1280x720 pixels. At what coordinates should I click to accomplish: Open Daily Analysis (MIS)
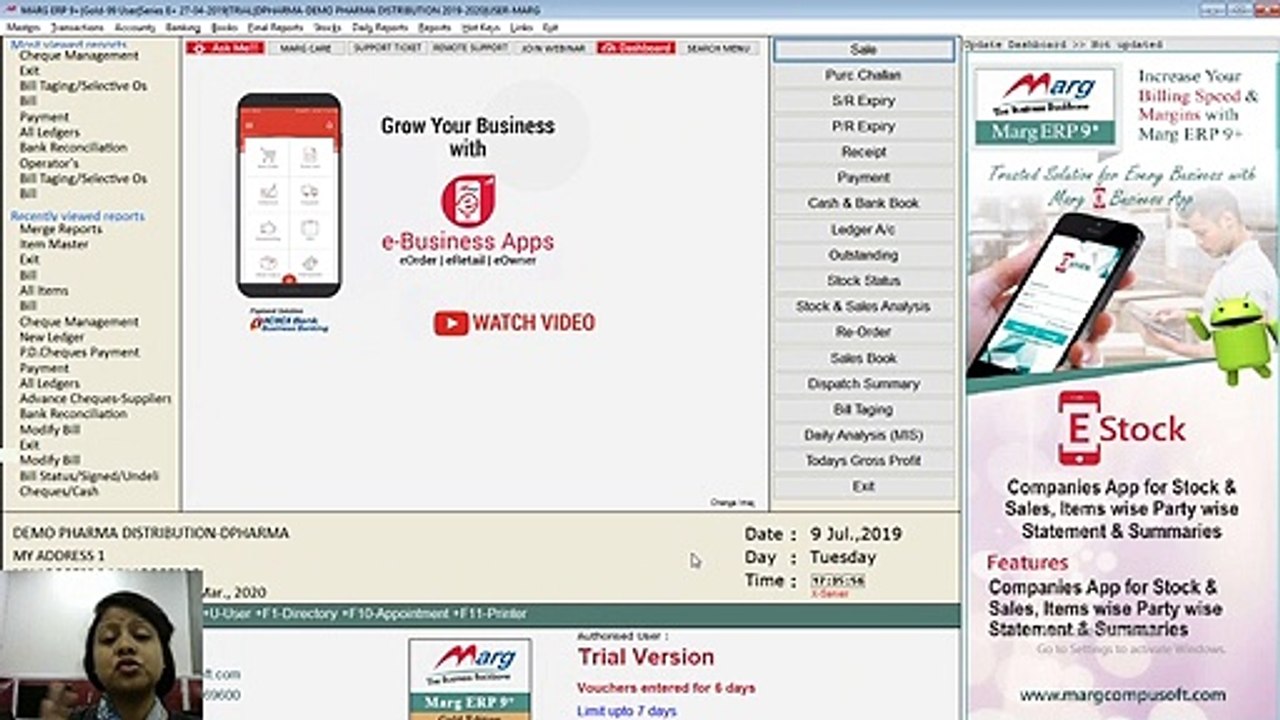pyautogui.click(x=864, y=435)
